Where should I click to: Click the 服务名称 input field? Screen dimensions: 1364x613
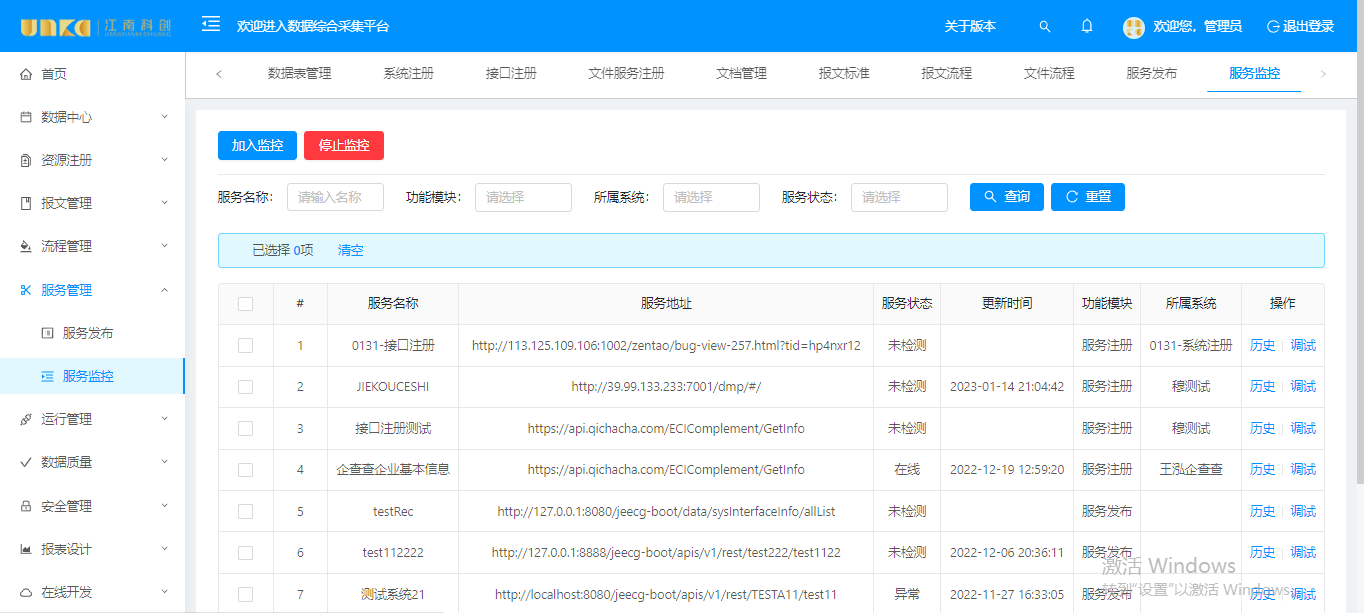point(335,197)
